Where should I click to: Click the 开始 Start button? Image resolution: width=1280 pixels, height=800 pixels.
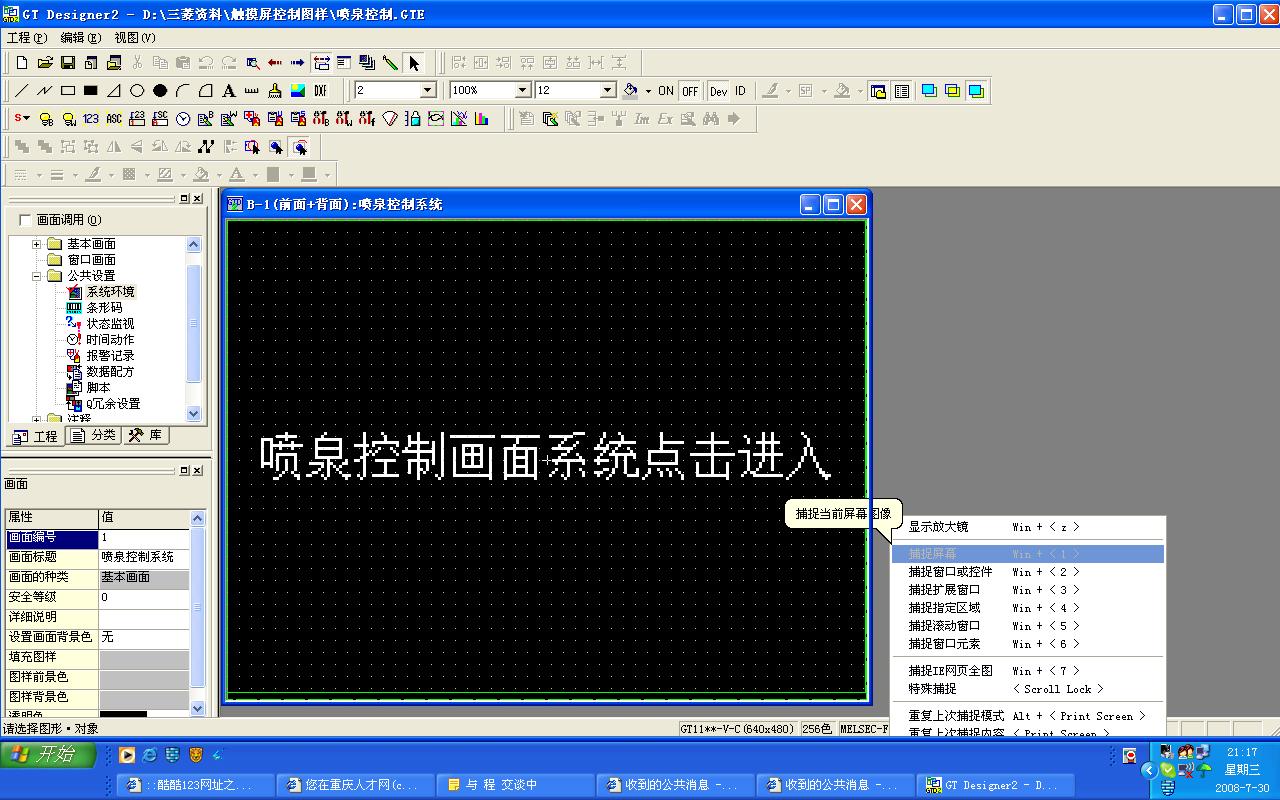(48, 755)
